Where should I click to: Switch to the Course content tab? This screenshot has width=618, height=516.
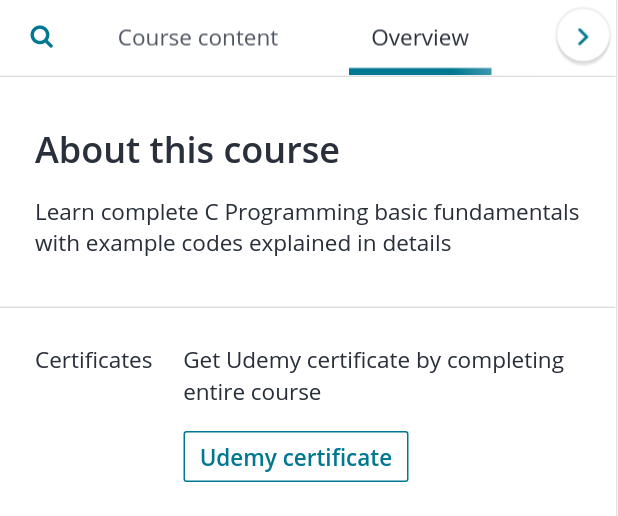click(198, 38)
